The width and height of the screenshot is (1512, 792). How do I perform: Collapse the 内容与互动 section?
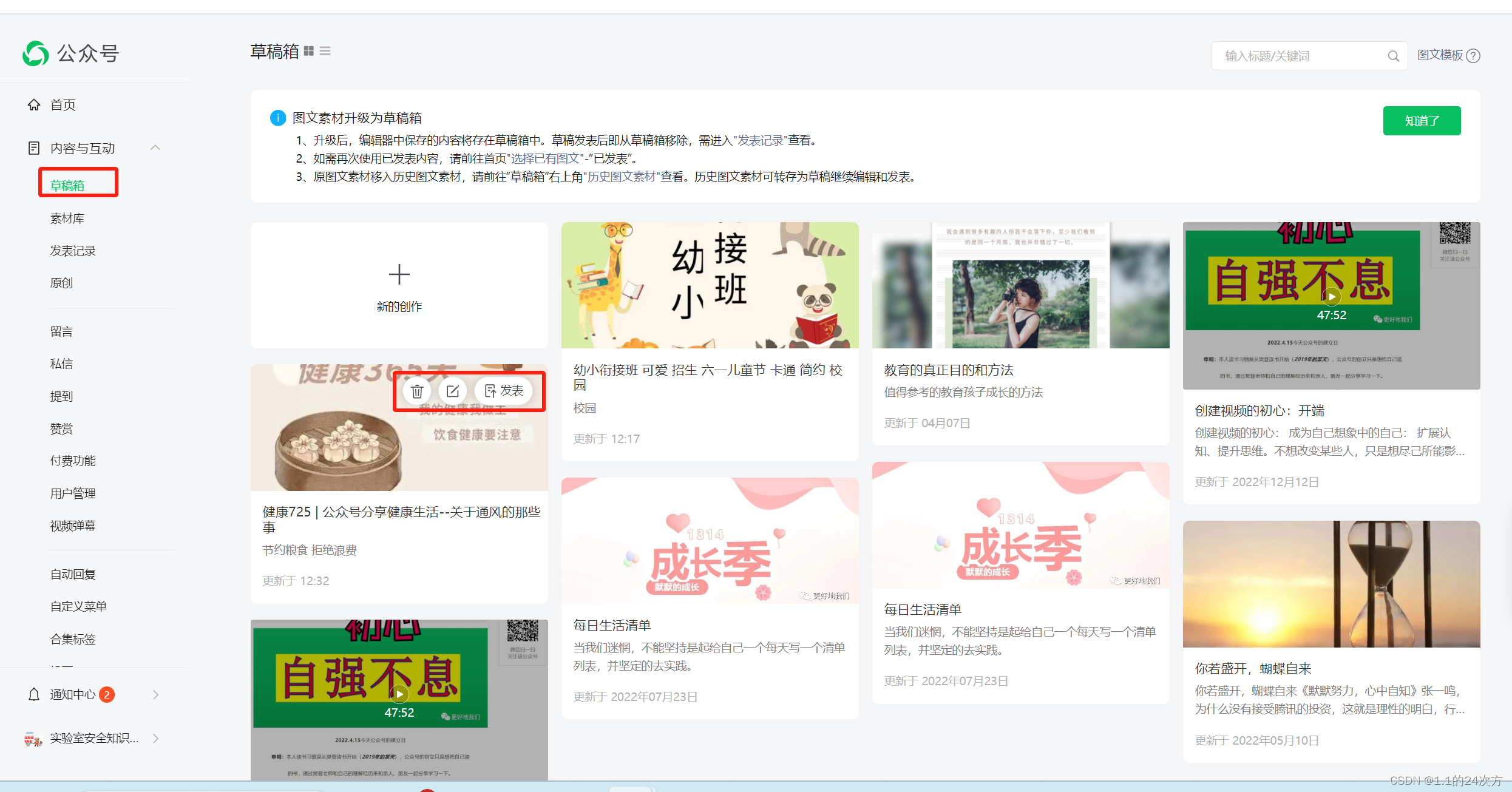[x=155, y=147]
